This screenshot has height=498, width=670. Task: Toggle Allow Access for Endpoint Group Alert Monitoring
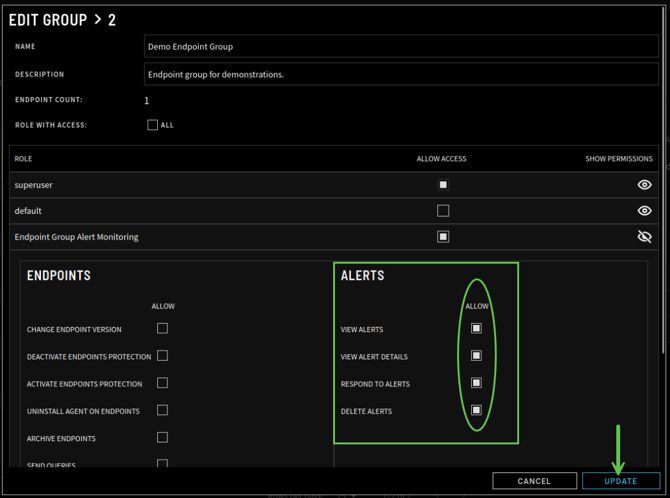pos(443,237)
